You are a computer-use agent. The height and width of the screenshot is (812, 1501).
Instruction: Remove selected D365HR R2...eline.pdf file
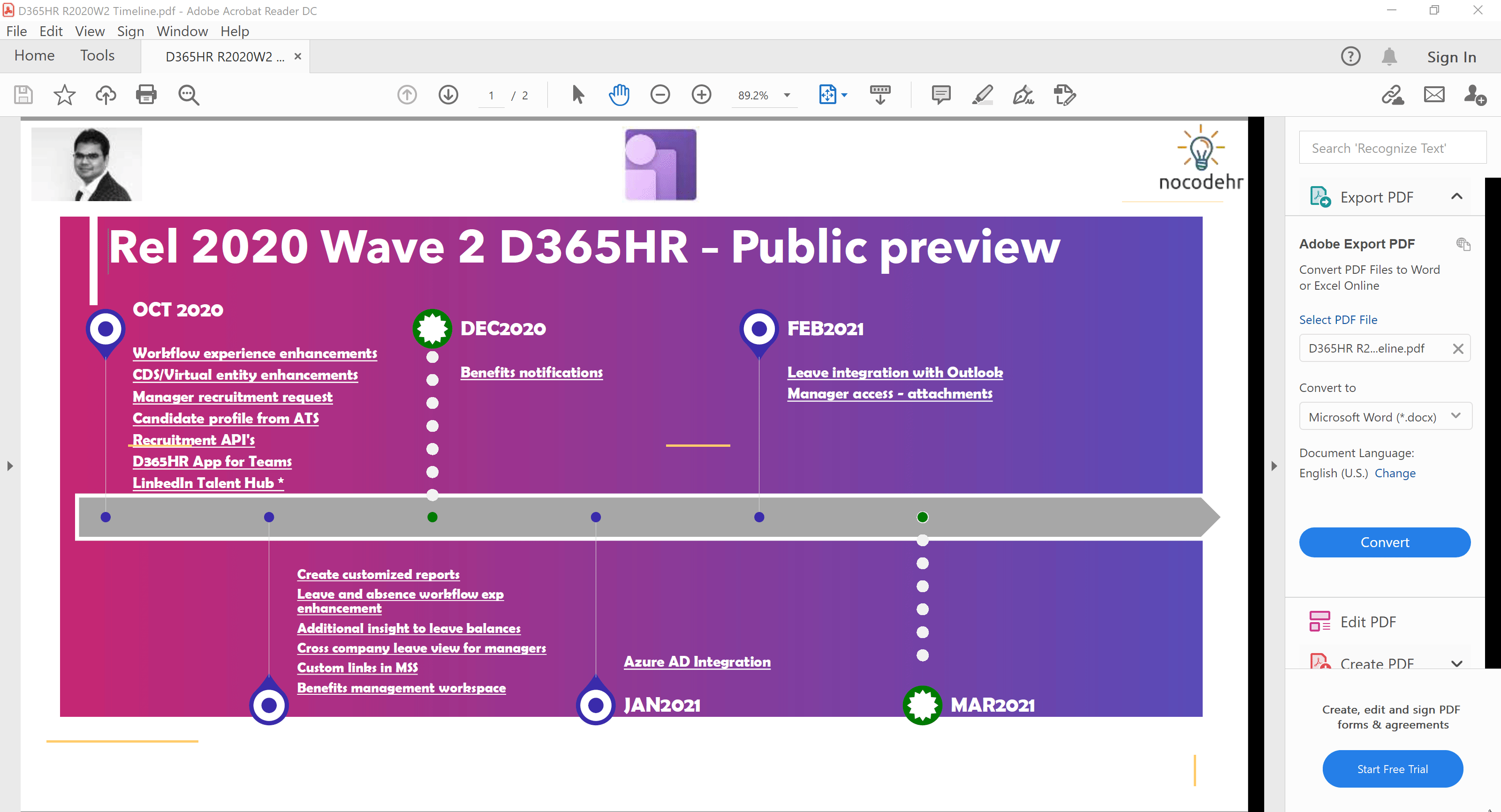[1458, 348]
